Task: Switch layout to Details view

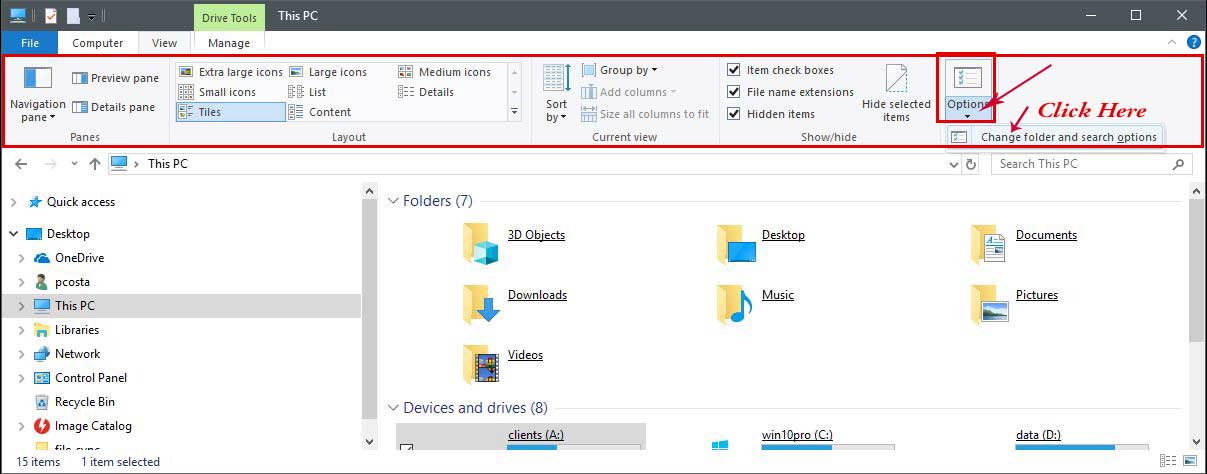Action: point(427,92)
